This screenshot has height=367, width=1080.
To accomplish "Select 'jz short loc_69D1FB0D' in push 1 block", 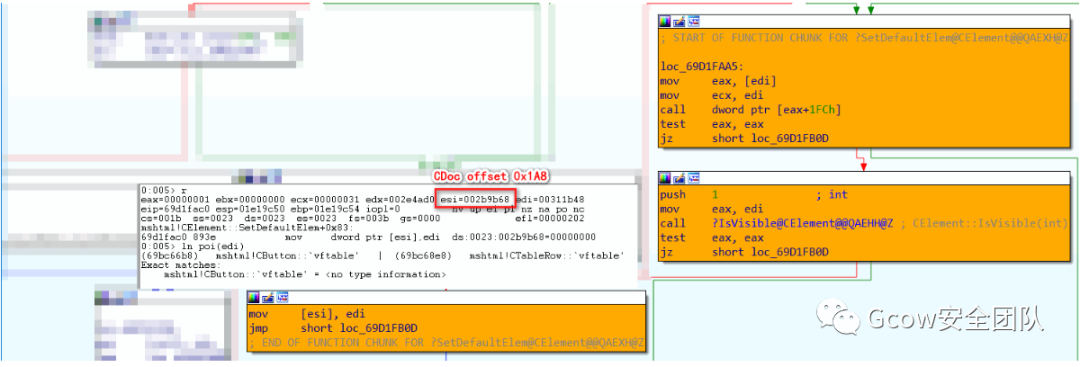I will [x=744, y=252].
